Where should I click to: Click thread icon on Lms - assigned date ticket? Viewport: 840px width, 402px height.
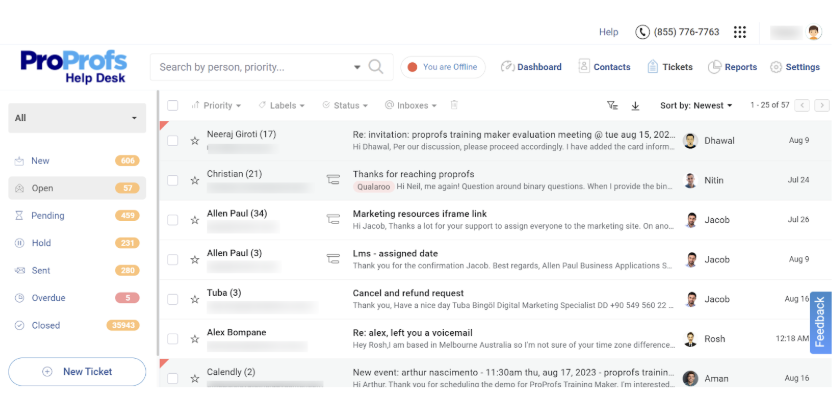click(x=333, y=259)
